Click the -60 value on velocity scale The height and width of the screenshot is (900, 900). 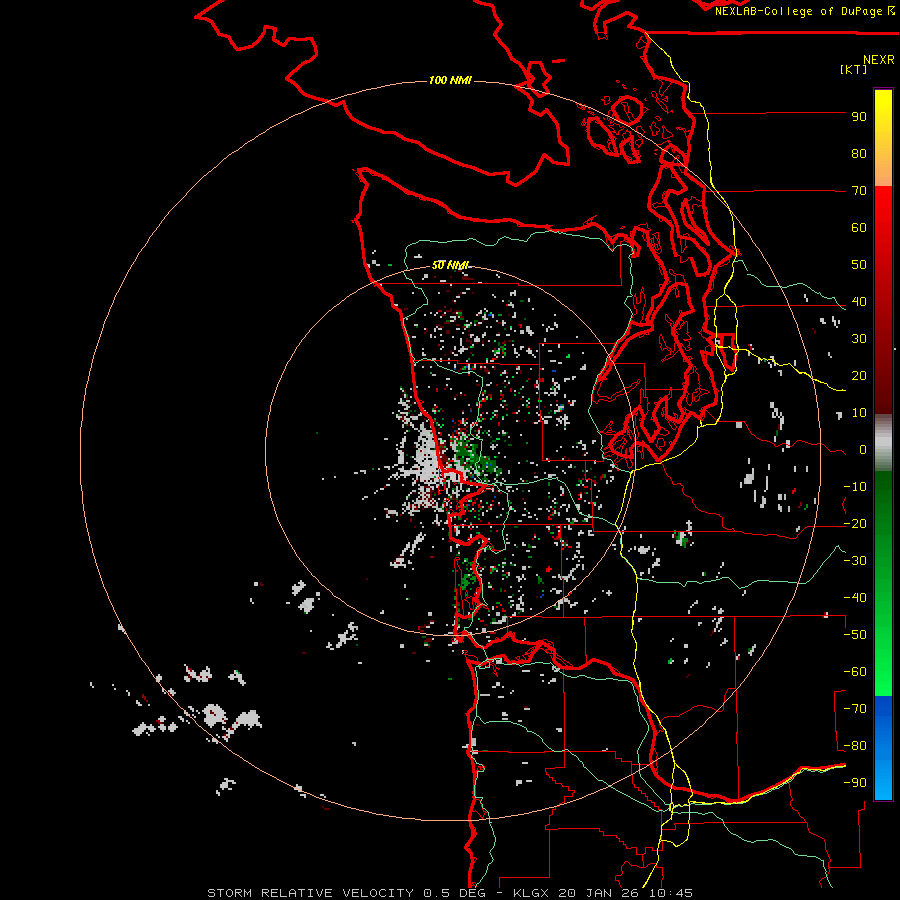pos(855,672)
